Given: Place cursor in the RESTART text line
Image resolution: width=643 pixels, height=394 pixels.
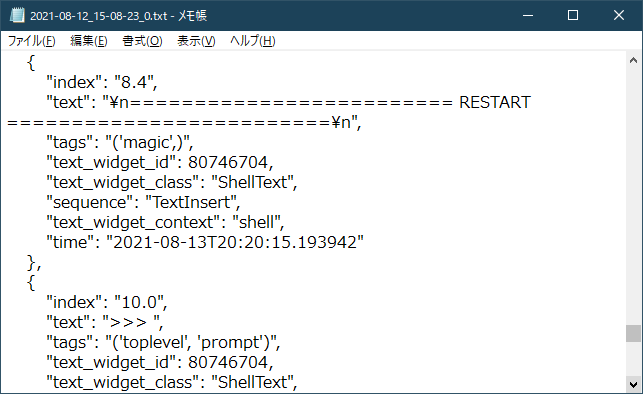Looking at the screenshot, I should (289, 102).
